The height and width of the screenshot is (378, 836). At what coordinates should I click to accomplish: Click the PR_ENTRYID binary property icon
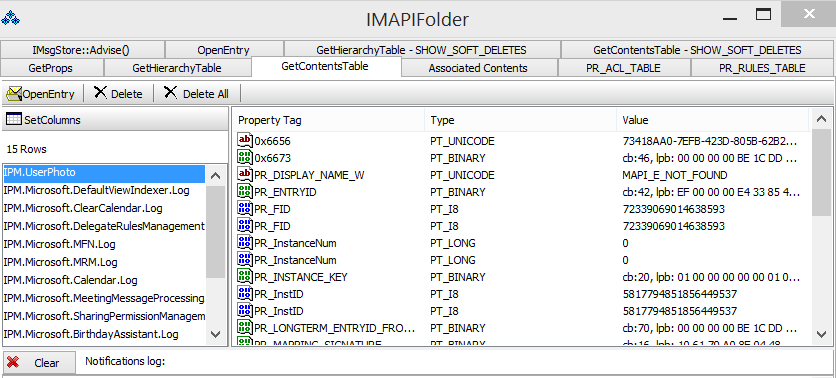[x=245, y=192]
